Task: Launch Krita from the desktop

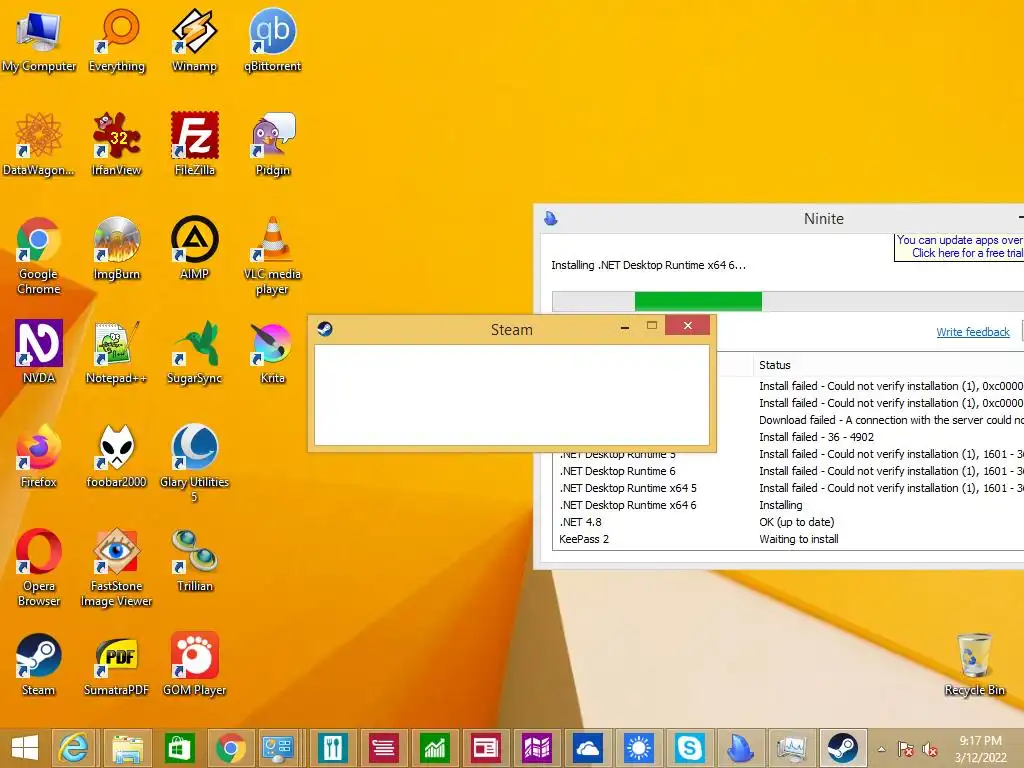Action: pos(272,352)
